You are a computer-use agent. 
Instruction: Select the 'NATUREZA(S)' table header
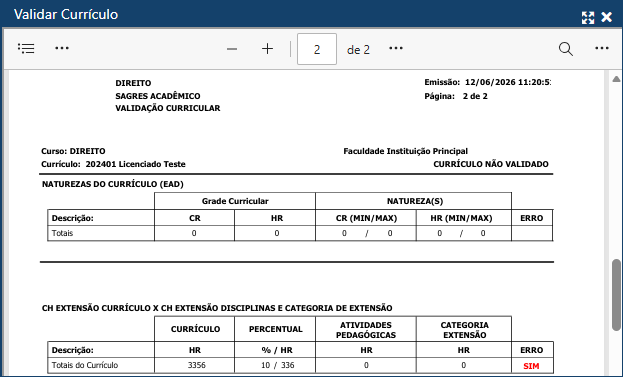coord(415,201)
